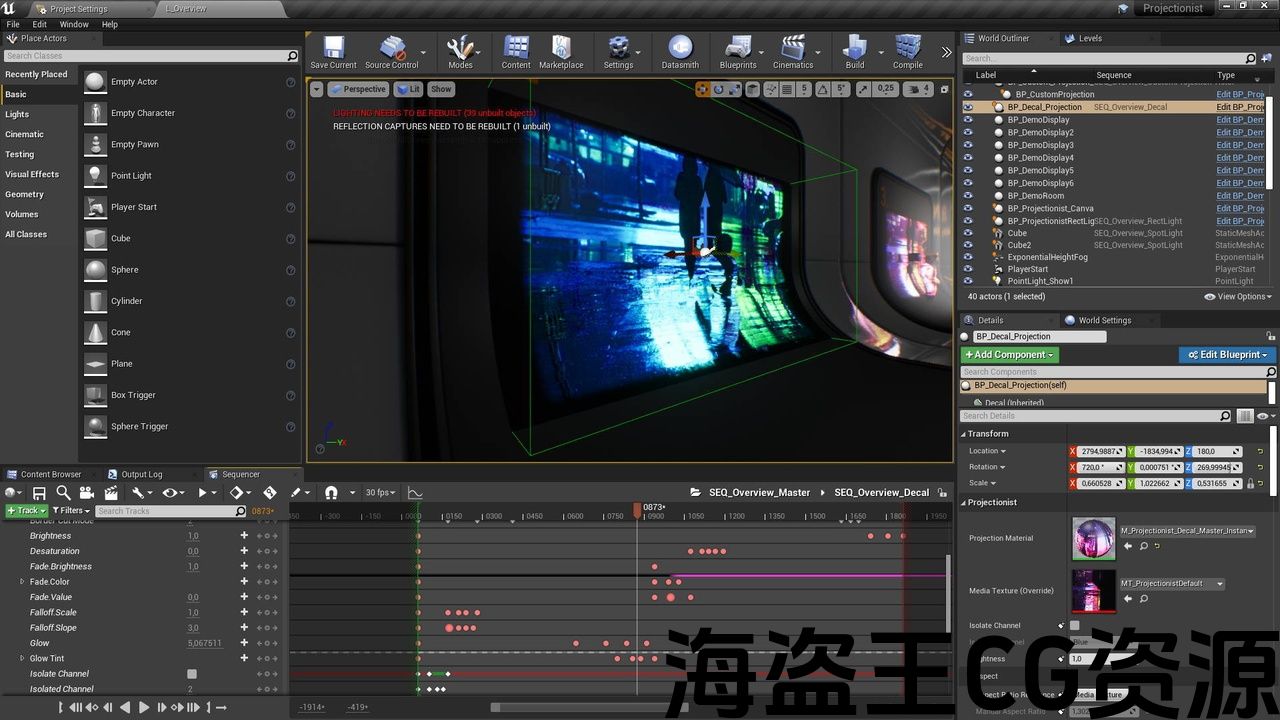Click the Build toolbar icon
The height and width of the screenshot is (720, 1280).
(854, 50)
